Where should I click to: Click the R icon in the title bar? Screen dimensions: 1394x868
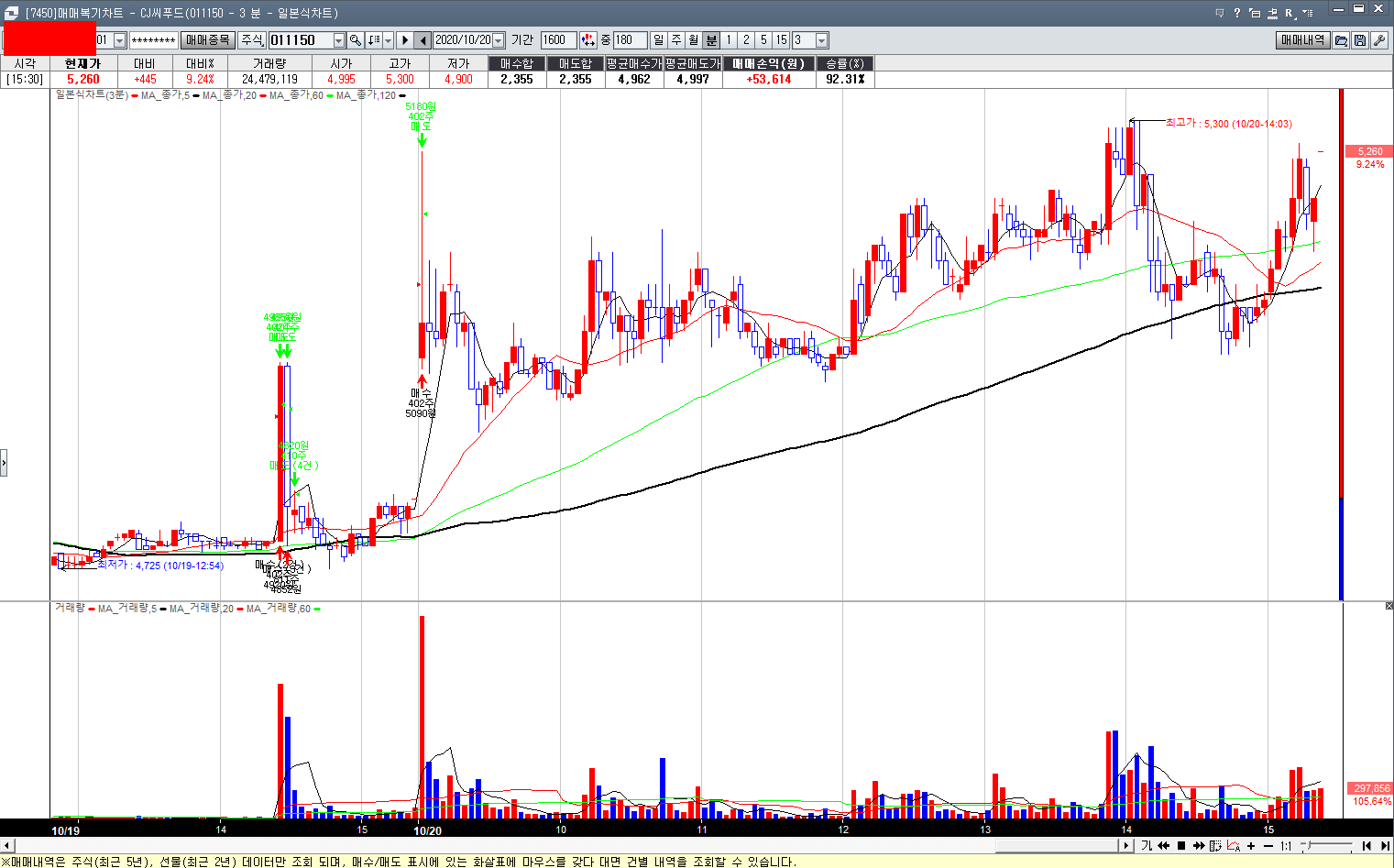1290,13
